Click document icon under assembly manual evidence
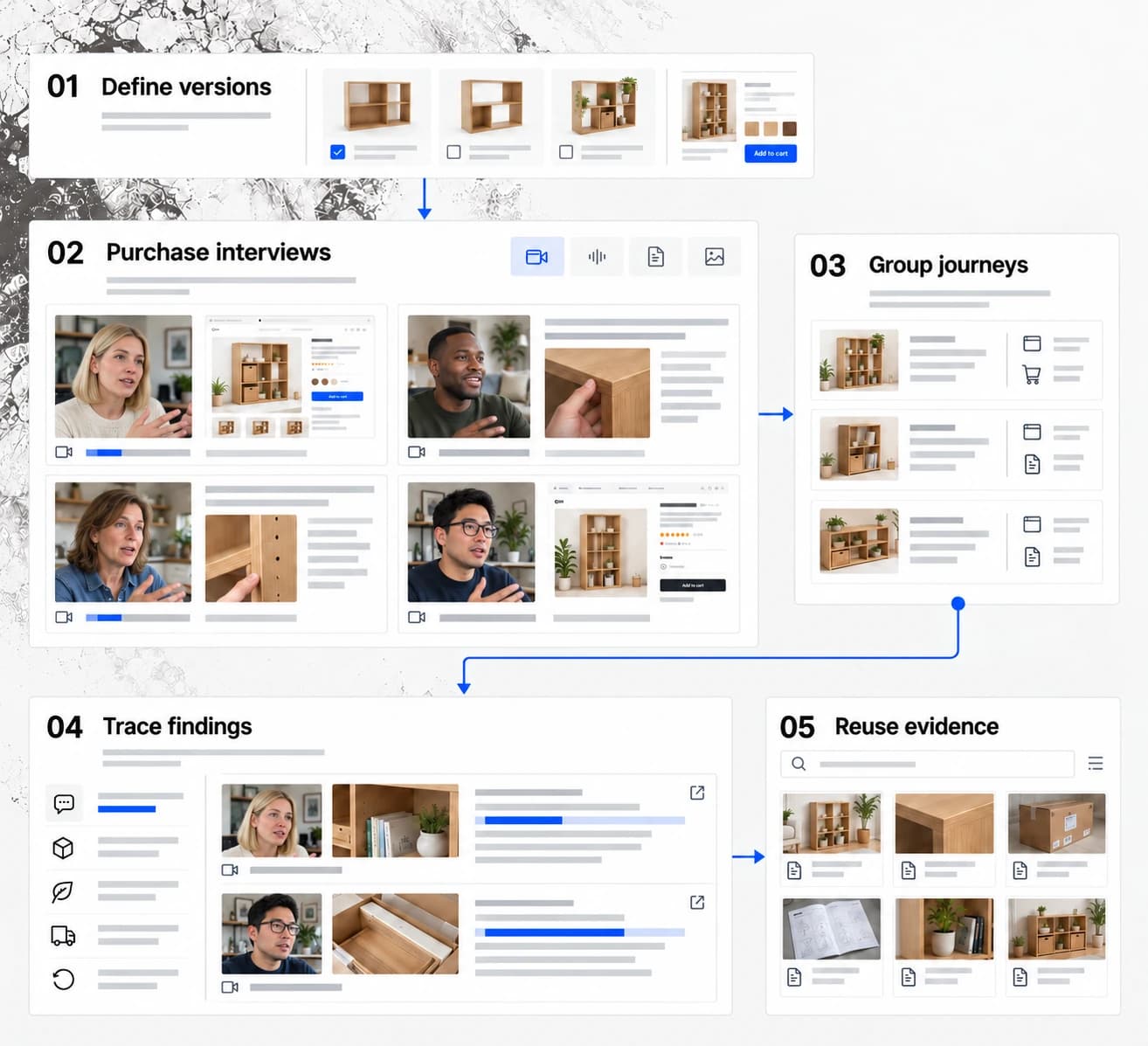Viewport: 1148px width, 1046px height. [x=794, y=977]
